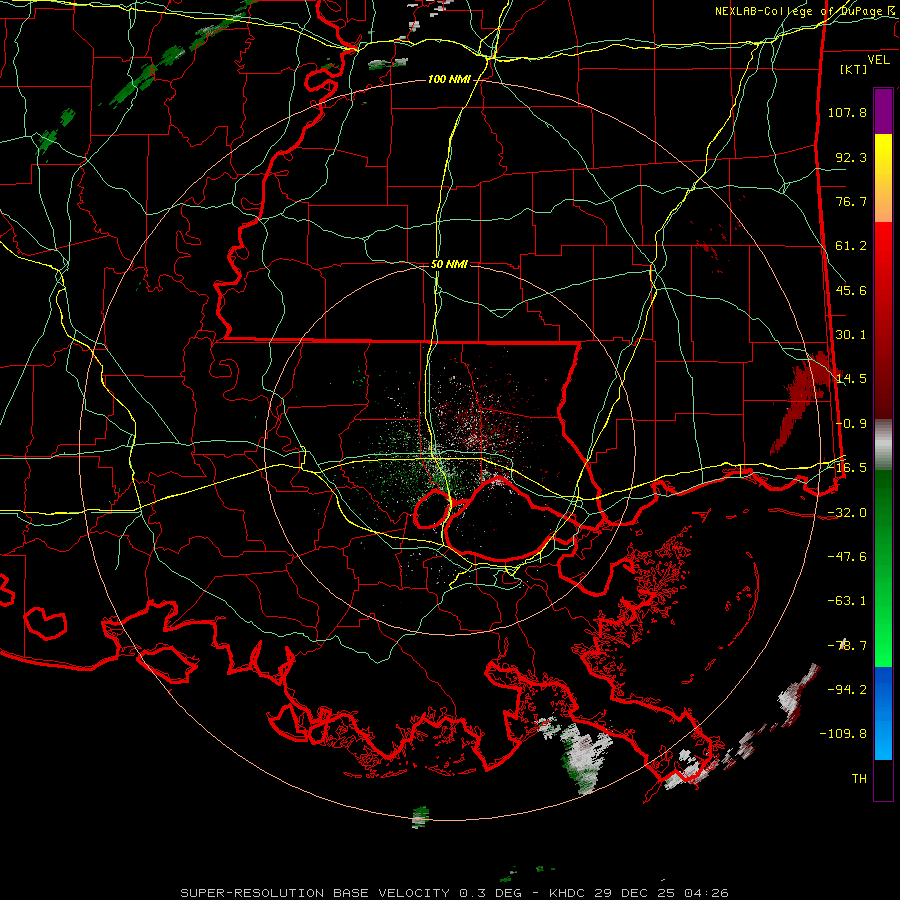Click the small green echo on the 100 NMI ring south
Viewport: 900px width, 900px height.
click(421, 817)
